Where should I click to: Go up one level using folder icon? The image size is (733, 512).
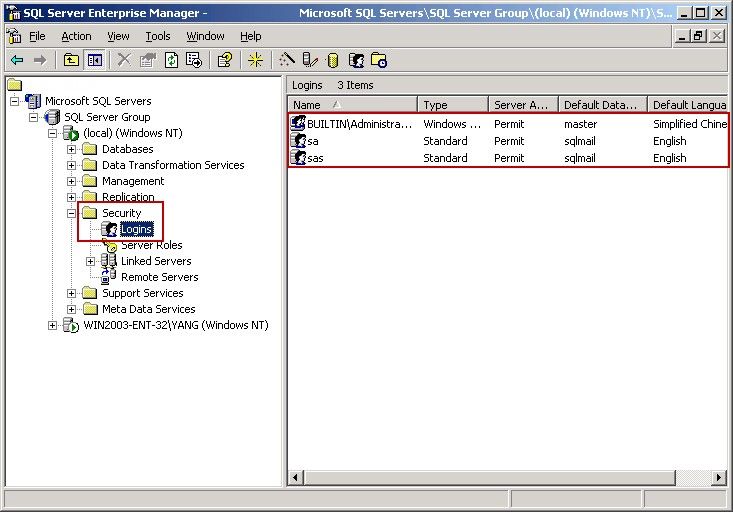(x=71, y=60)
